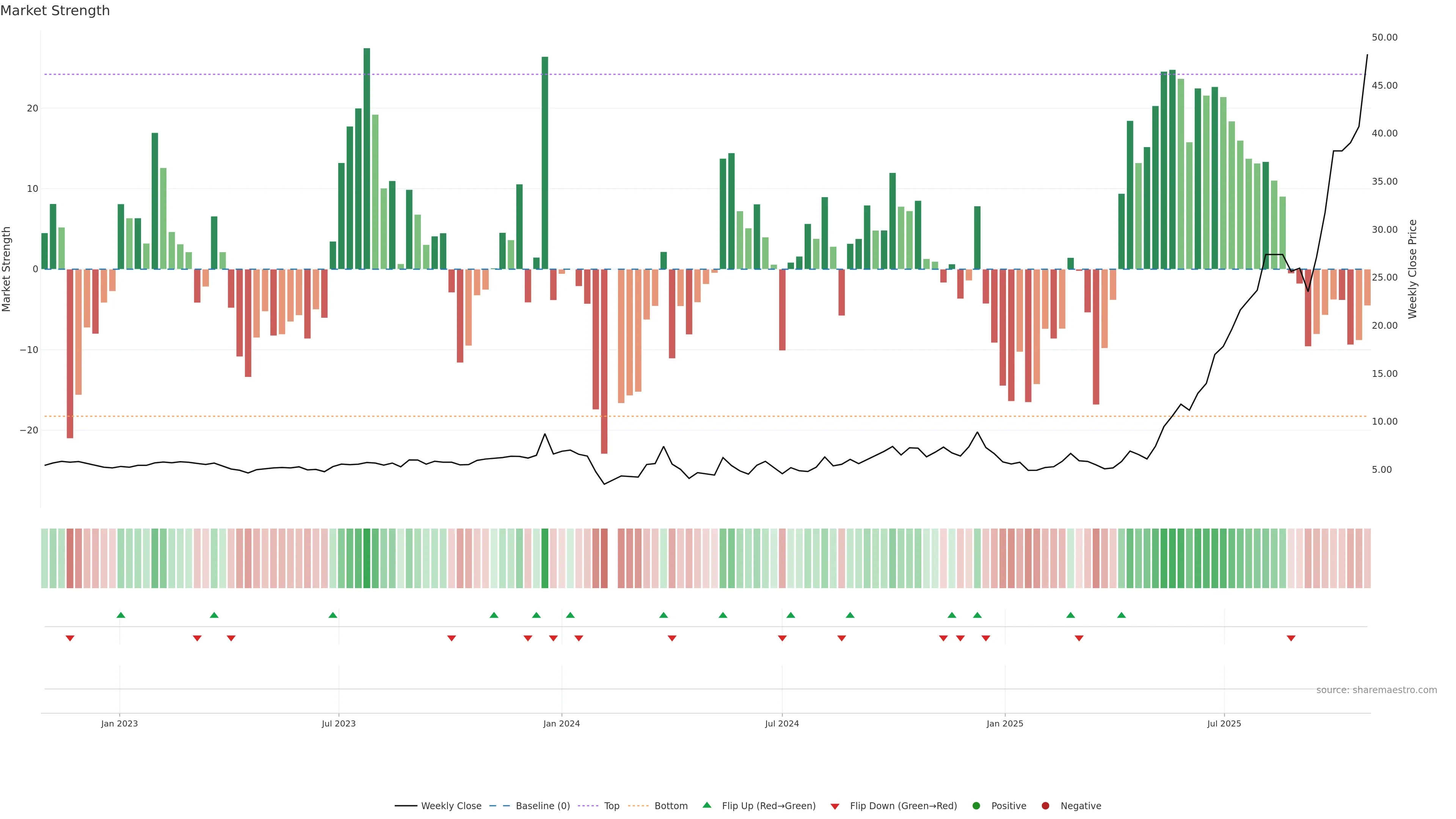Click the source: sharemaestro.com text
1456x819 pixels.
[1376, 690]
